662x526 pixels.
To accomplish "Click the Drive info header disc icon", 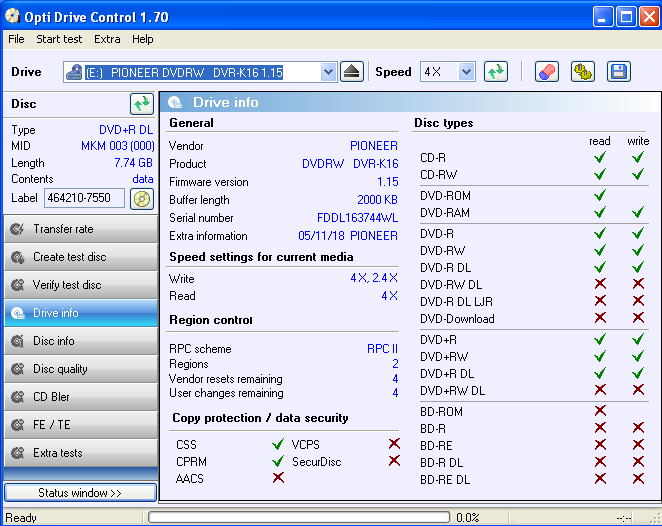I will point(175,102).
